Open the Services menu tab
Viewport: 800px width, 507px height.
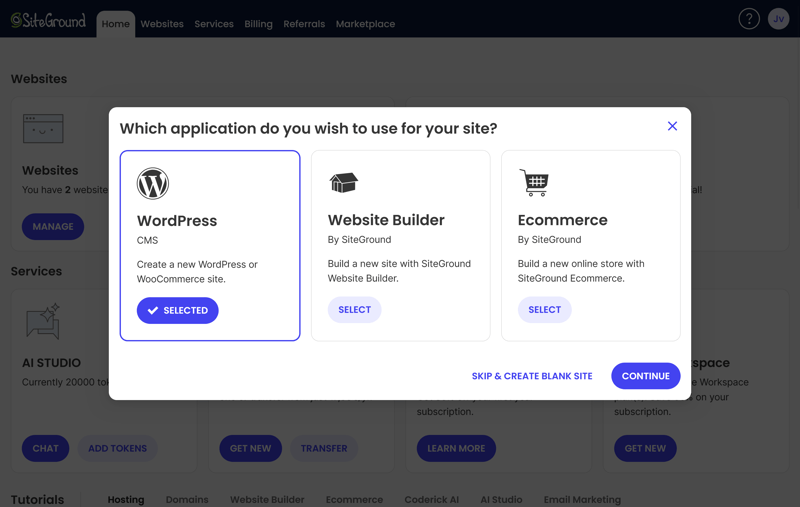pos(214,24)
